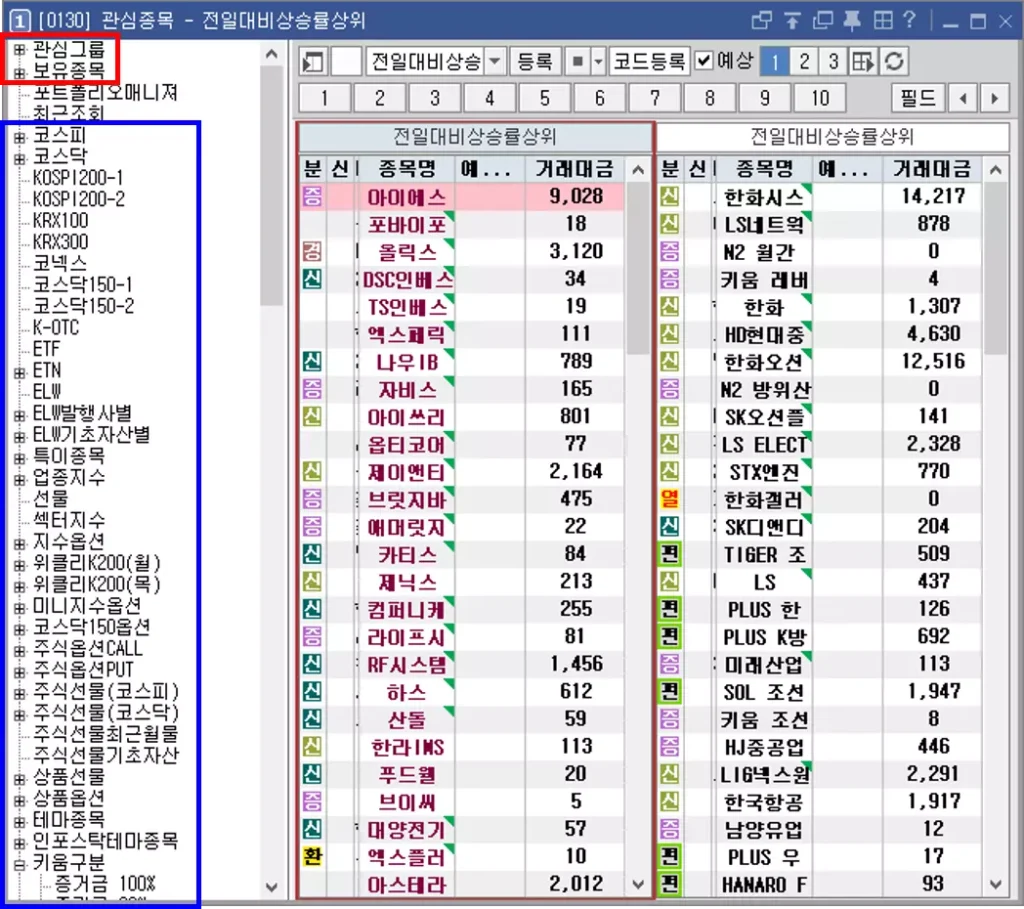This screenshot has height=909, width=1024.
Task: Click the grid layout icon in title bar
Action: (882, 20)
